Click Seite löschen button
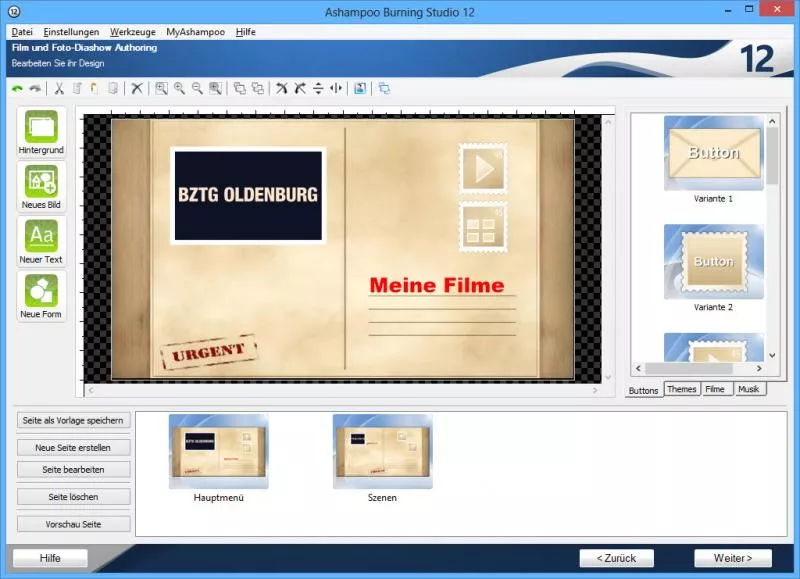 pos(73,496)
